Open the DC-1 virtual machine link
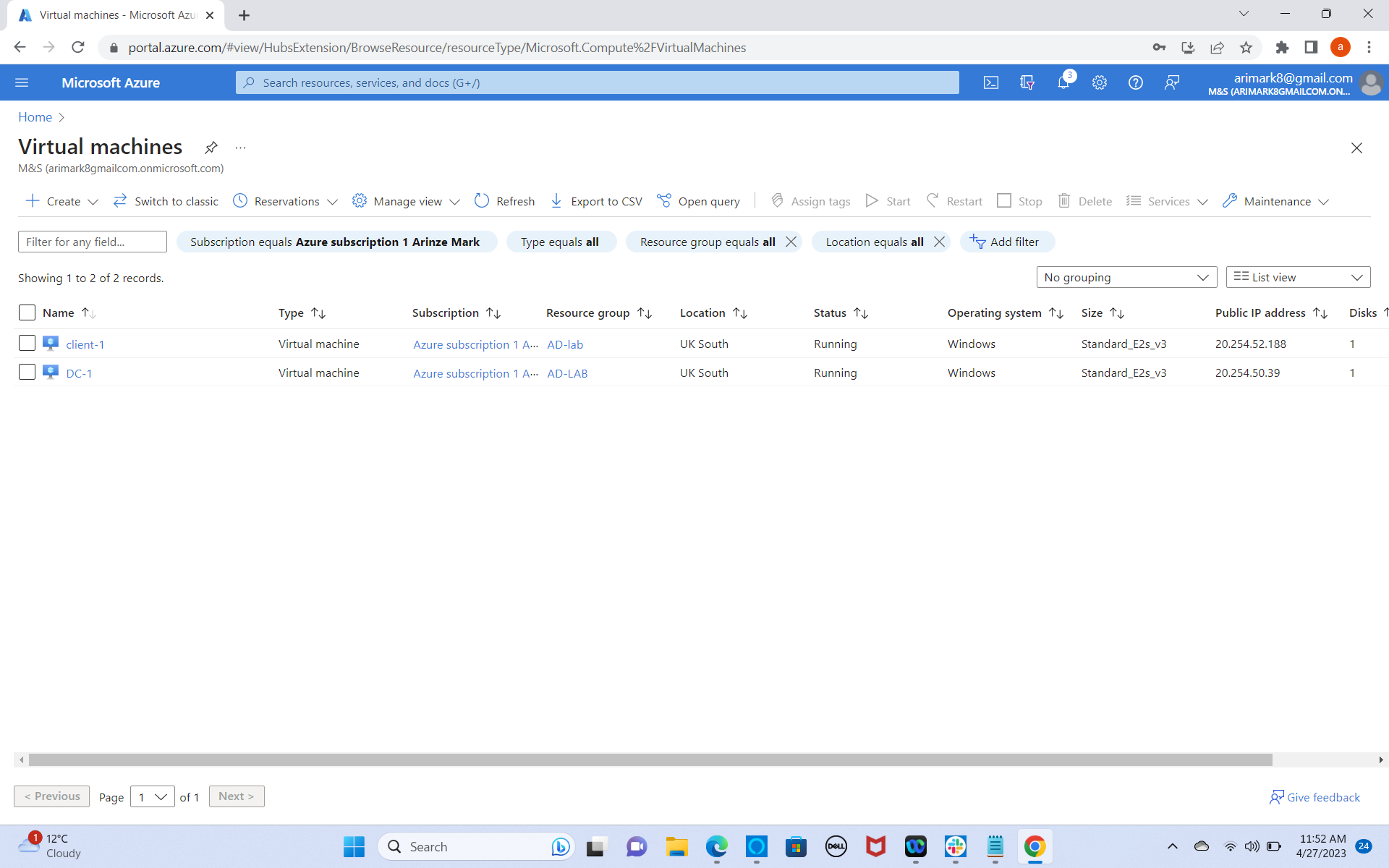1389x868 pixels. (x=79, y=373)
